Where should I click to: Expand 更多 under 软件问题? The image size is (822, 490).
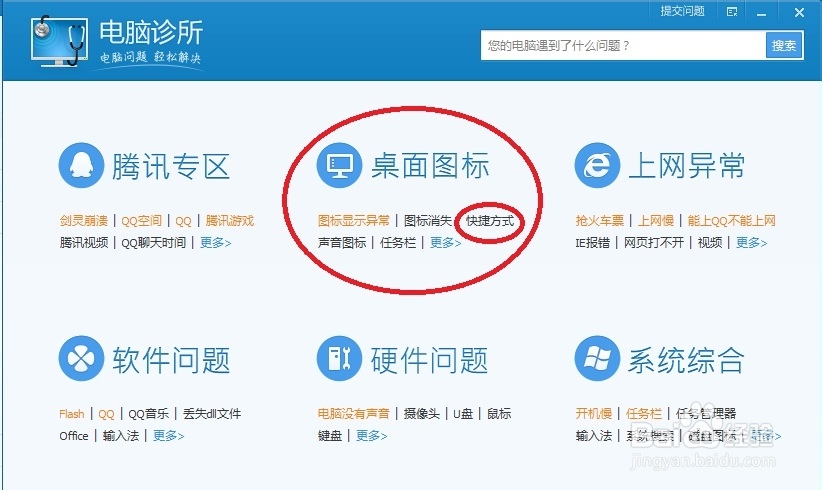tap(168, 436)
